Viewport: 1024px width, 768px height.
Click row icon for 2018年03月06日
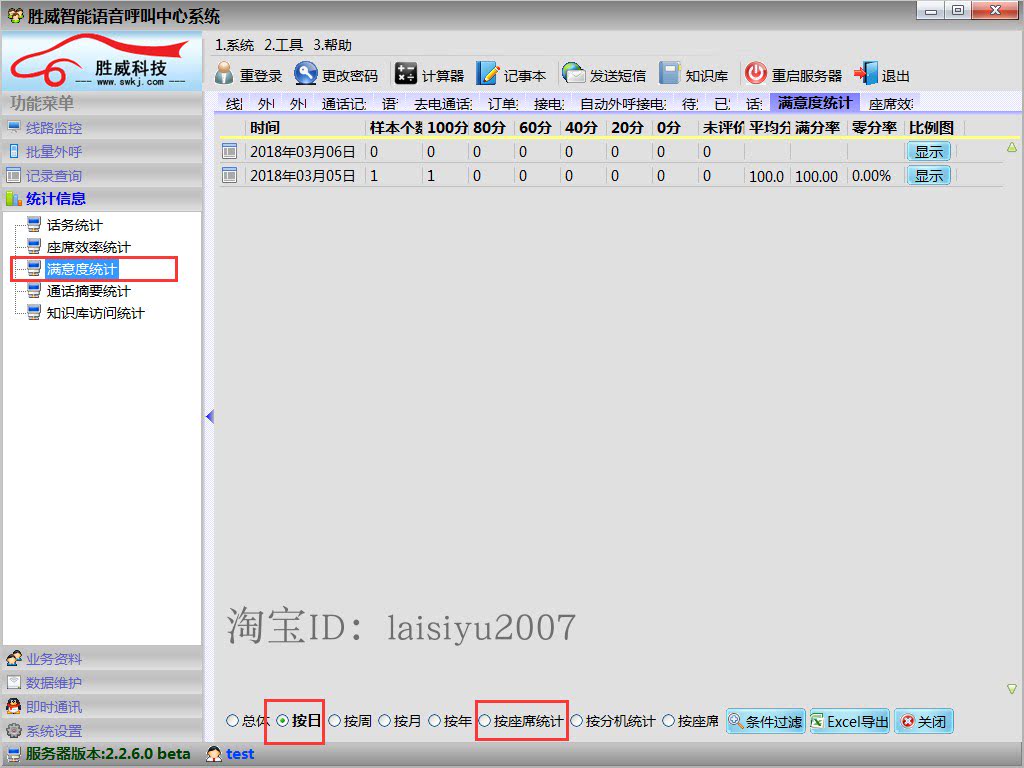tap(229, 152)
